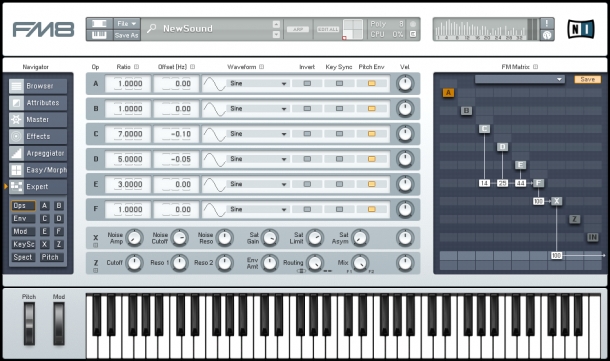This screenshot has width=610, height=361.
Task: Switch to the Env tab
Action: coord(23,219)
